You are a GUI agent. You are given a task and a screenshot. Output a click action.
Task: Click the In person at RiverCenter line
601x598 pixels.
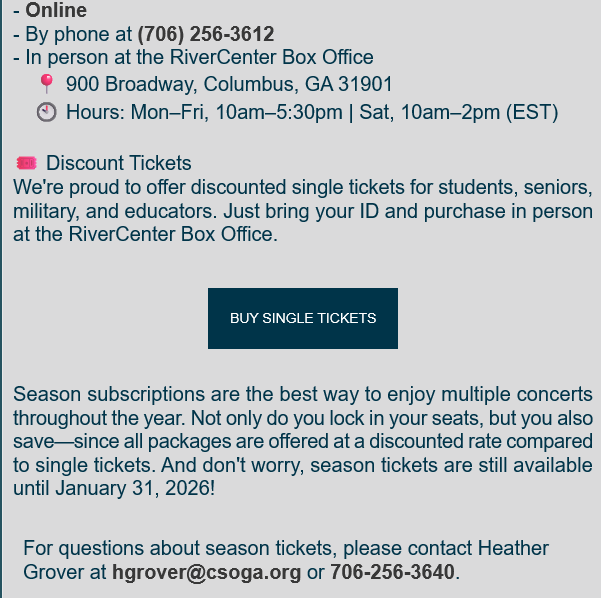click(193, 58)
